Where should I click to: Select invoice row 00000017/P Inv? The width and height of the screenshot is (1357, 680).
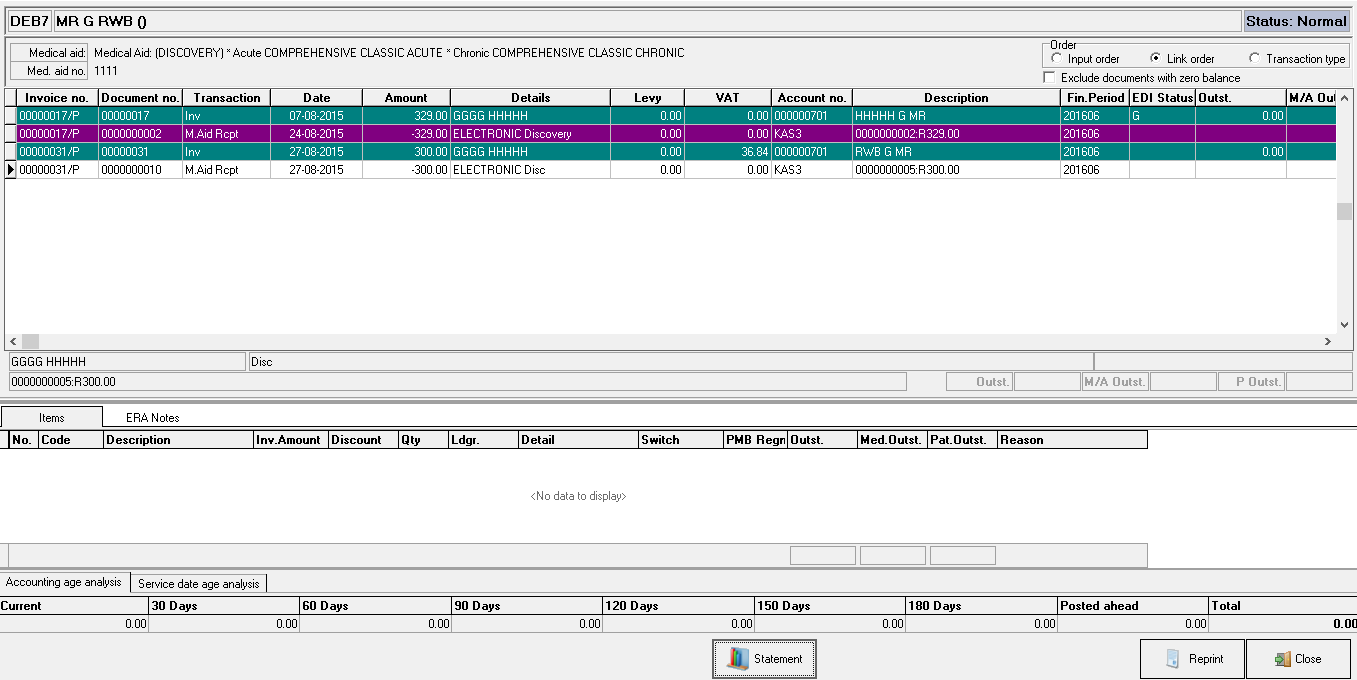671,116
